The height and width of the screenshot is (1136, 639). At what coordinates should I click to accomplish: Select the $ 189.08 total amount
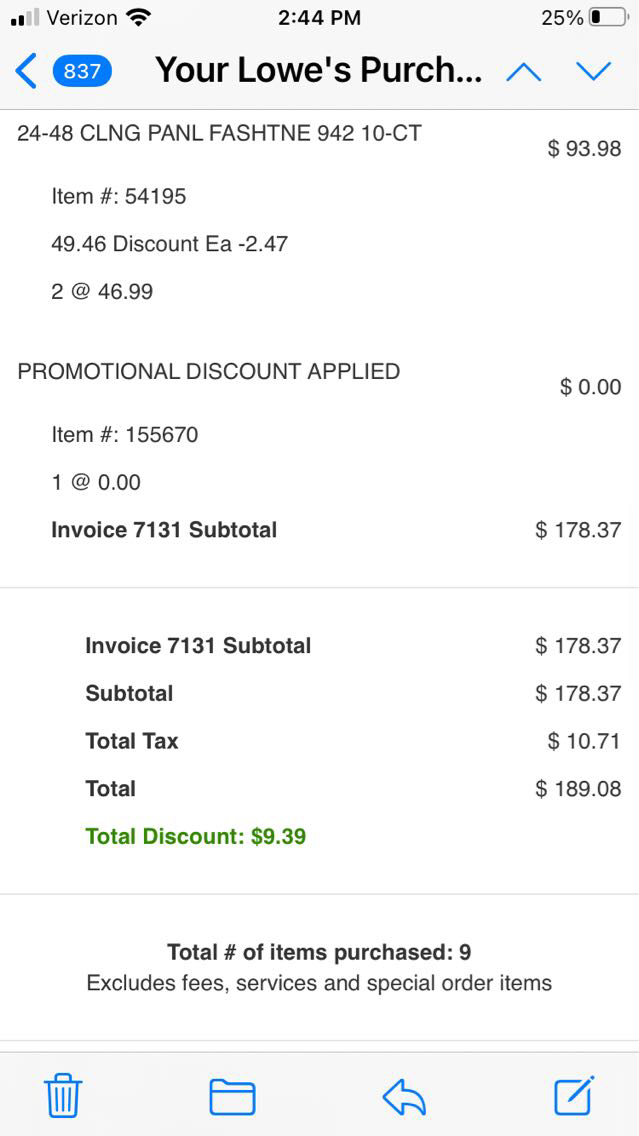pos(578,789)
